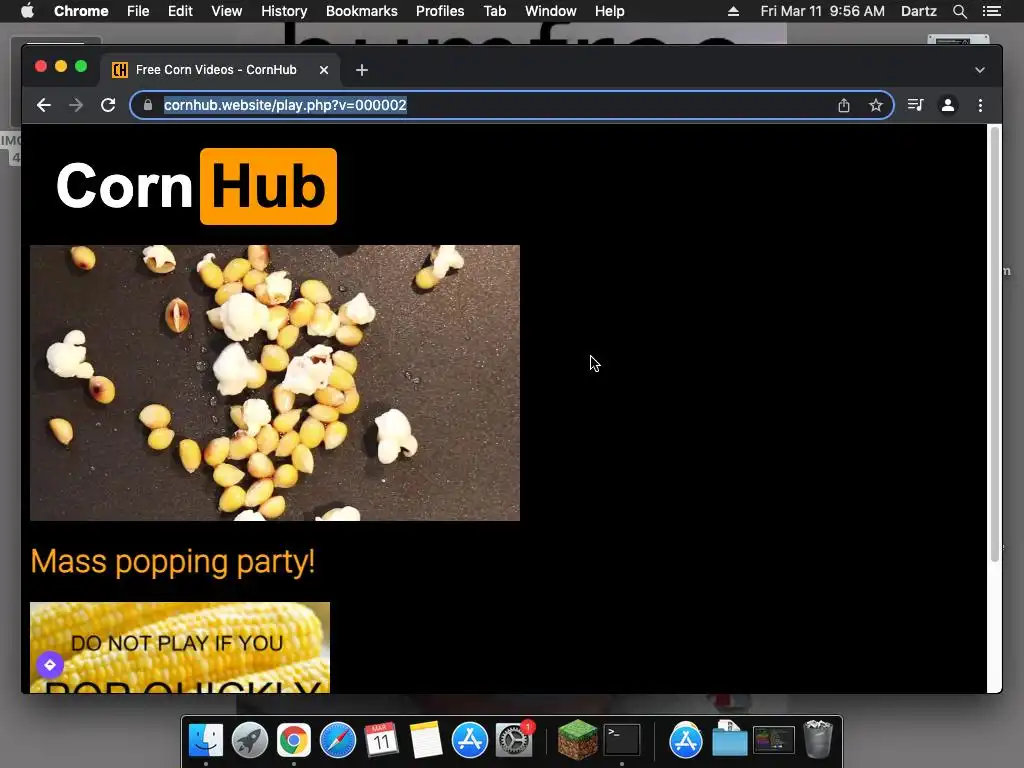Open the Chrome application menu

[x=81, y=11]
